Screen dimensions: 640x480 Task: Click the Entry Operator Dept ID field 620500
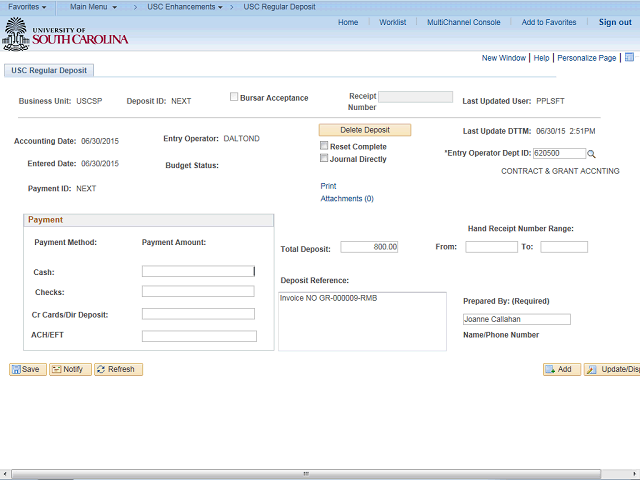559,153
